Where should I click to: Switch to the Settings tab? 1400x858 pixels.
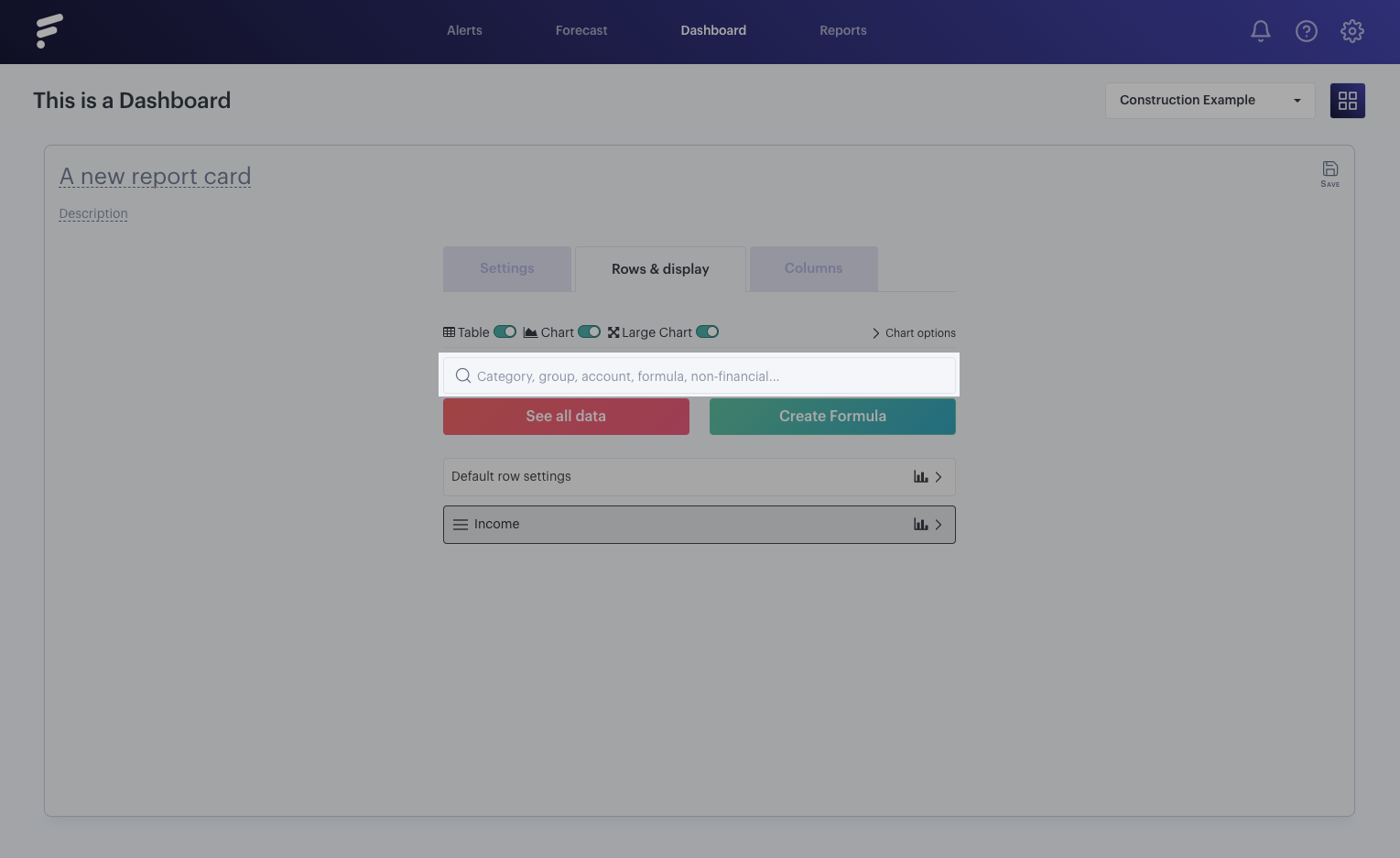pyautogui.click(x=507, y=268)
